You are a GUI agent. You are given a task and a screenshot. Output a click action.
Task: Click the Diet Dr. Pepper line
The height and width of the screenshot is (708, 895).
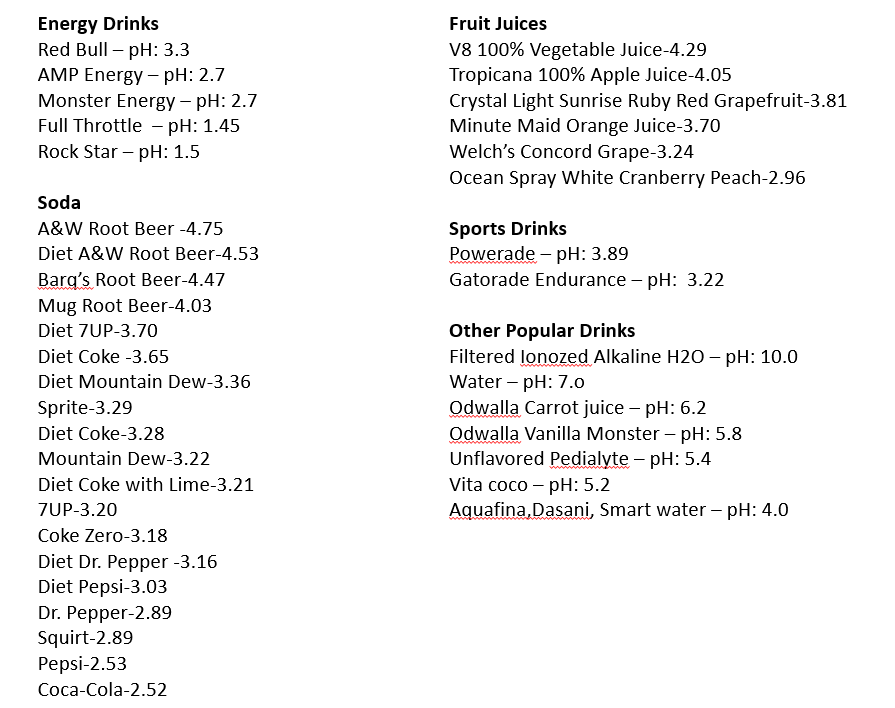pos(127,562)
